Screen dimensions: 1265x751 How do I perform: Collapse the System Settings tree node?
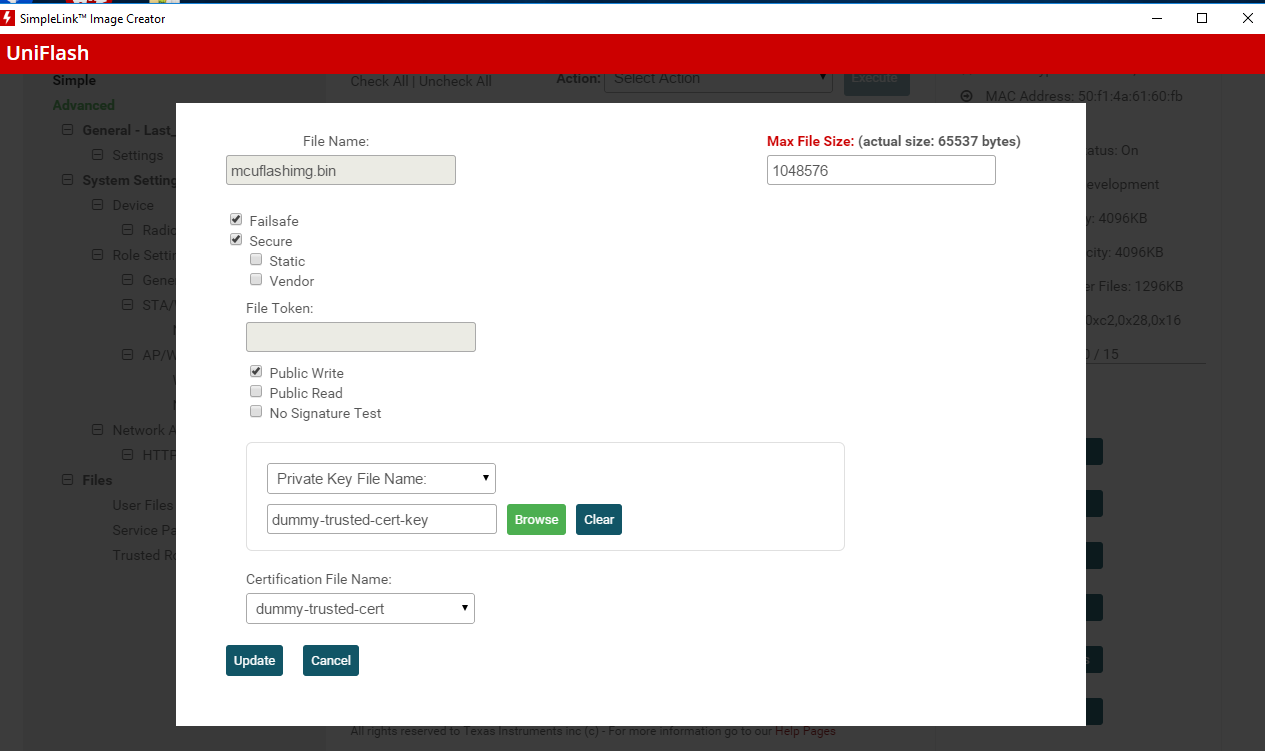coord(67,180)
